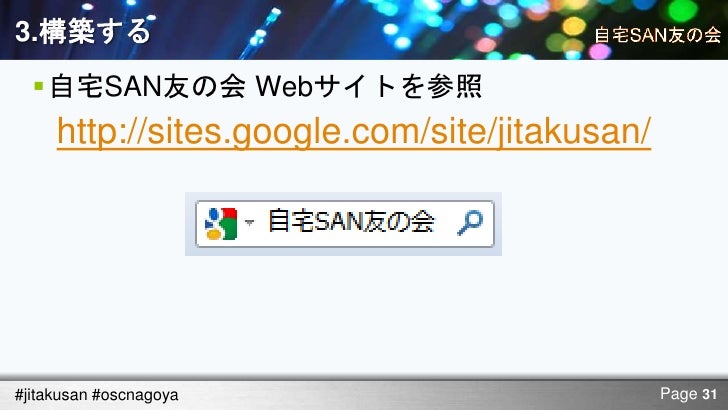The width and height of the screenshot is (728, 410).
Task: Click the #jitakusan hashtag in footer
Action: [x=51, y=395]
